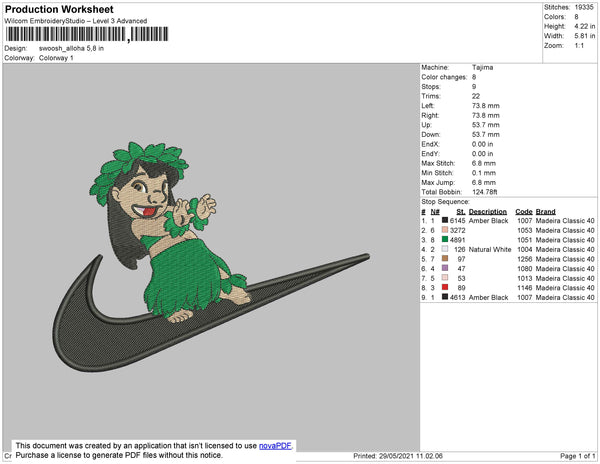
Task: Click the EndY value '0.00 in'
Action: pyautogui.click(x=483, y=154)
